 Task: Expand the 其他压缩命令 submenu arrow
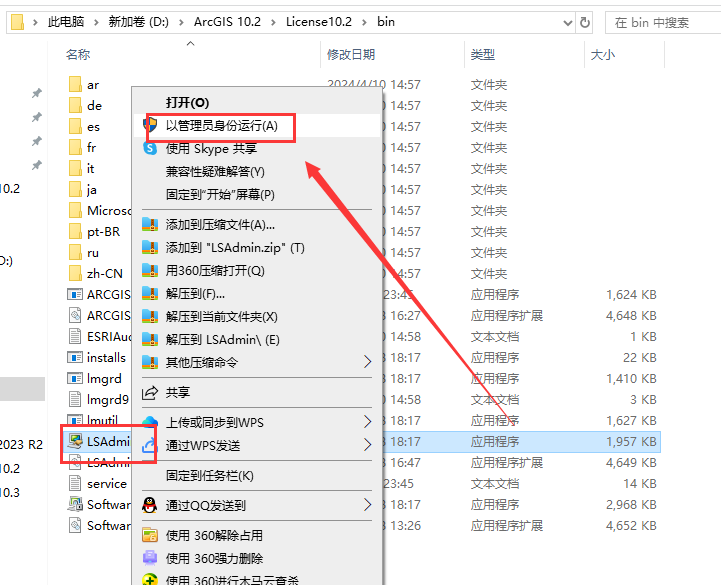[367, 362]
